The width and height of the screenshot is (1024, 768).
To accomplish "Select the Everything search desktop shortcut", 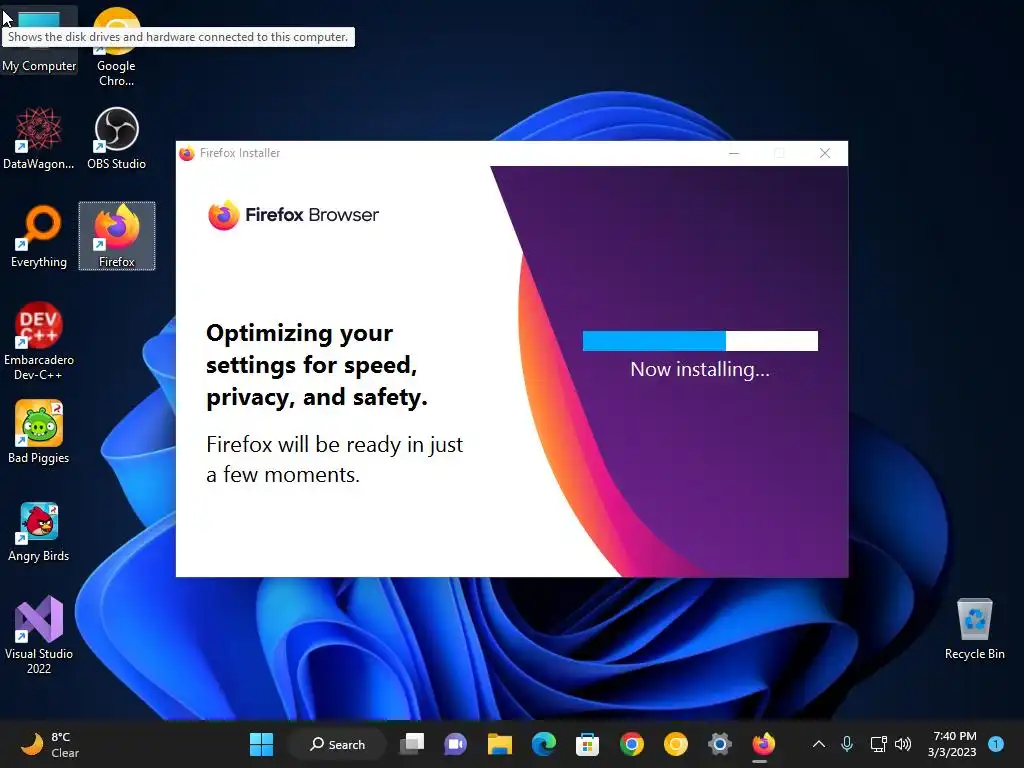I will point(39,236).
